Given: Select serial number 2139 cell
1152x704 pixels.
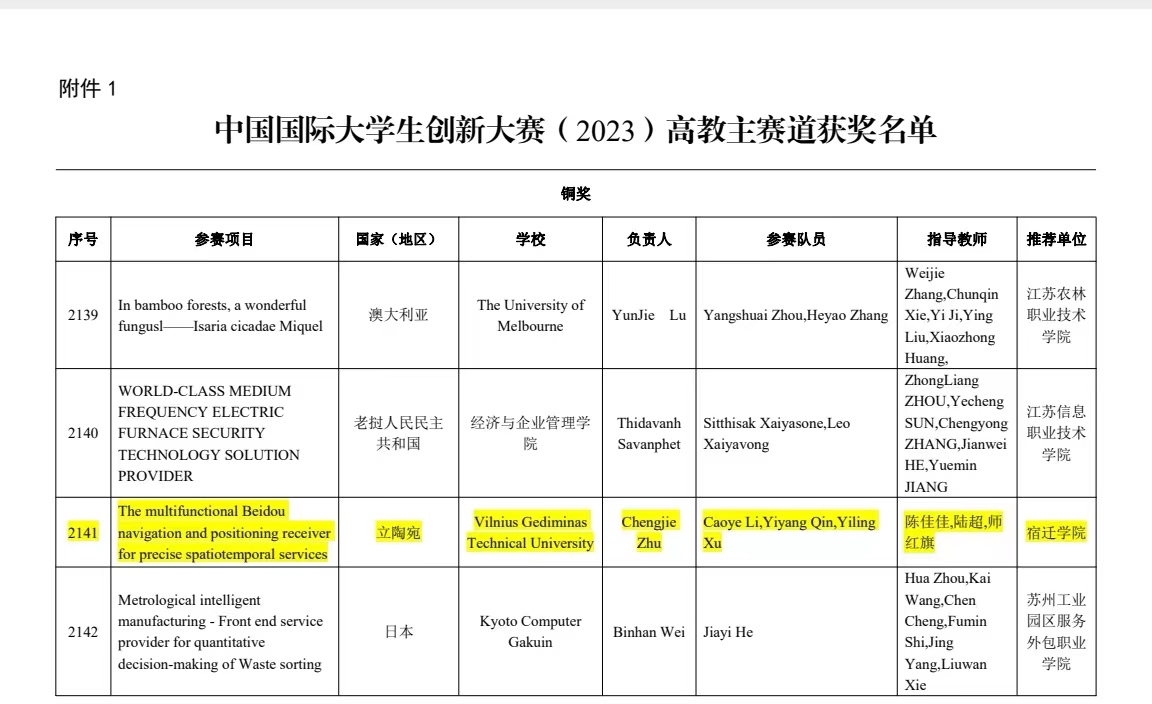Looking at the screenshot, I should point(83,315).
